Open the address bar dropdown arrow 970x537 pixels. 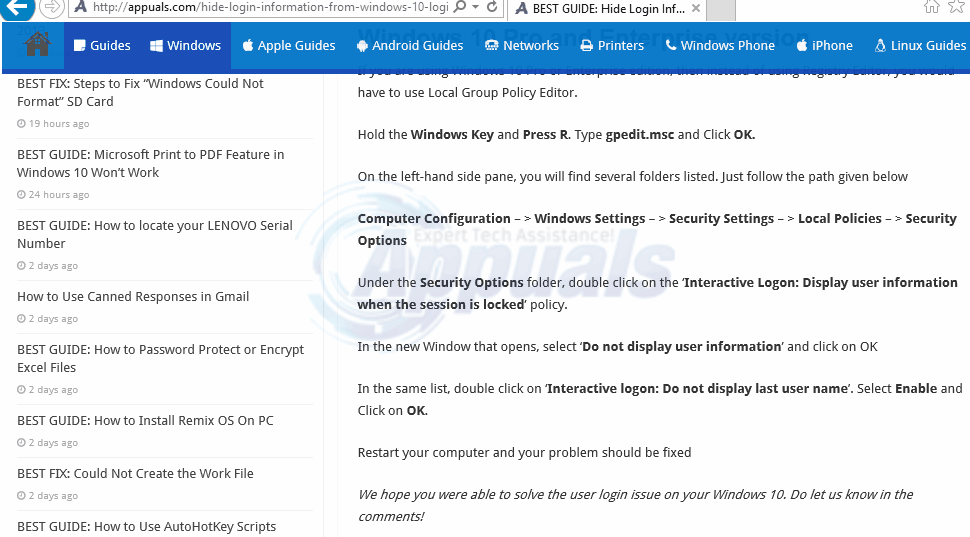click(475, 7)
